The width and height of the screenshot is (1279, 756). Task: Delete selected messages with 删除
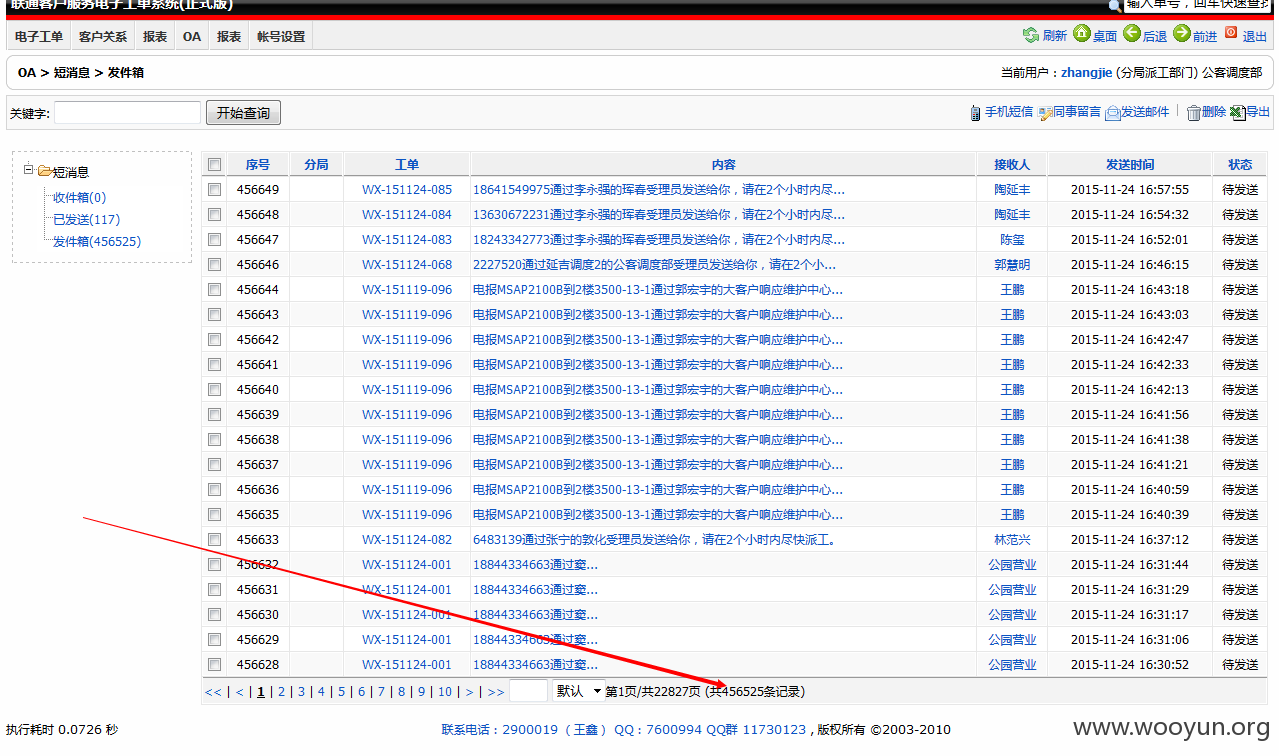click(1206, 112)
